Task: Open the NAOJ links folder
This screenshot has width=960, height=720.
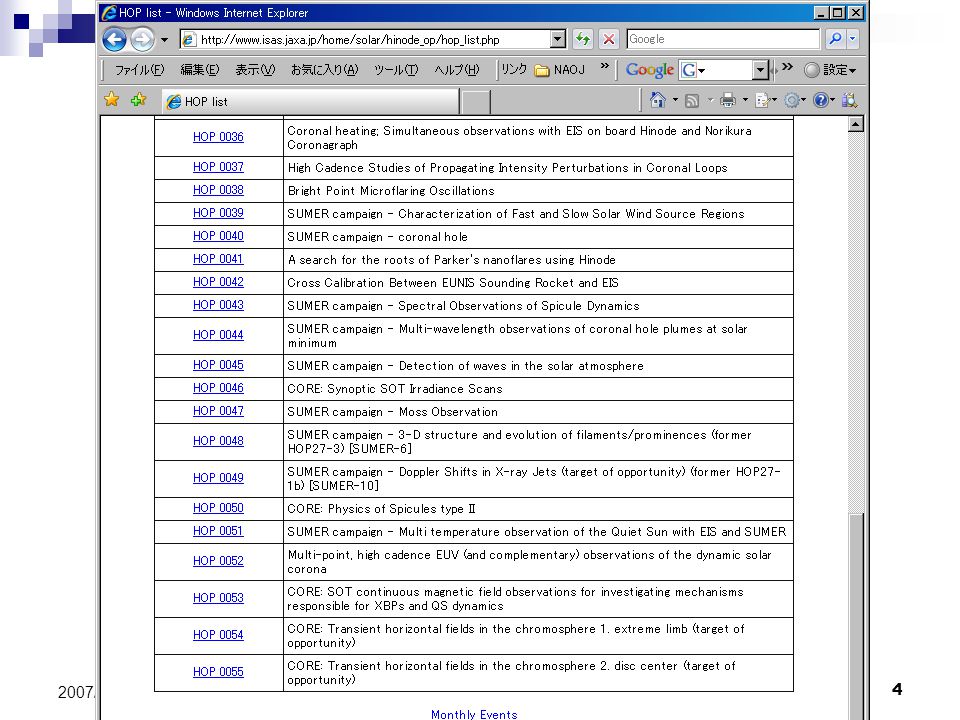Action: point(560,70)
